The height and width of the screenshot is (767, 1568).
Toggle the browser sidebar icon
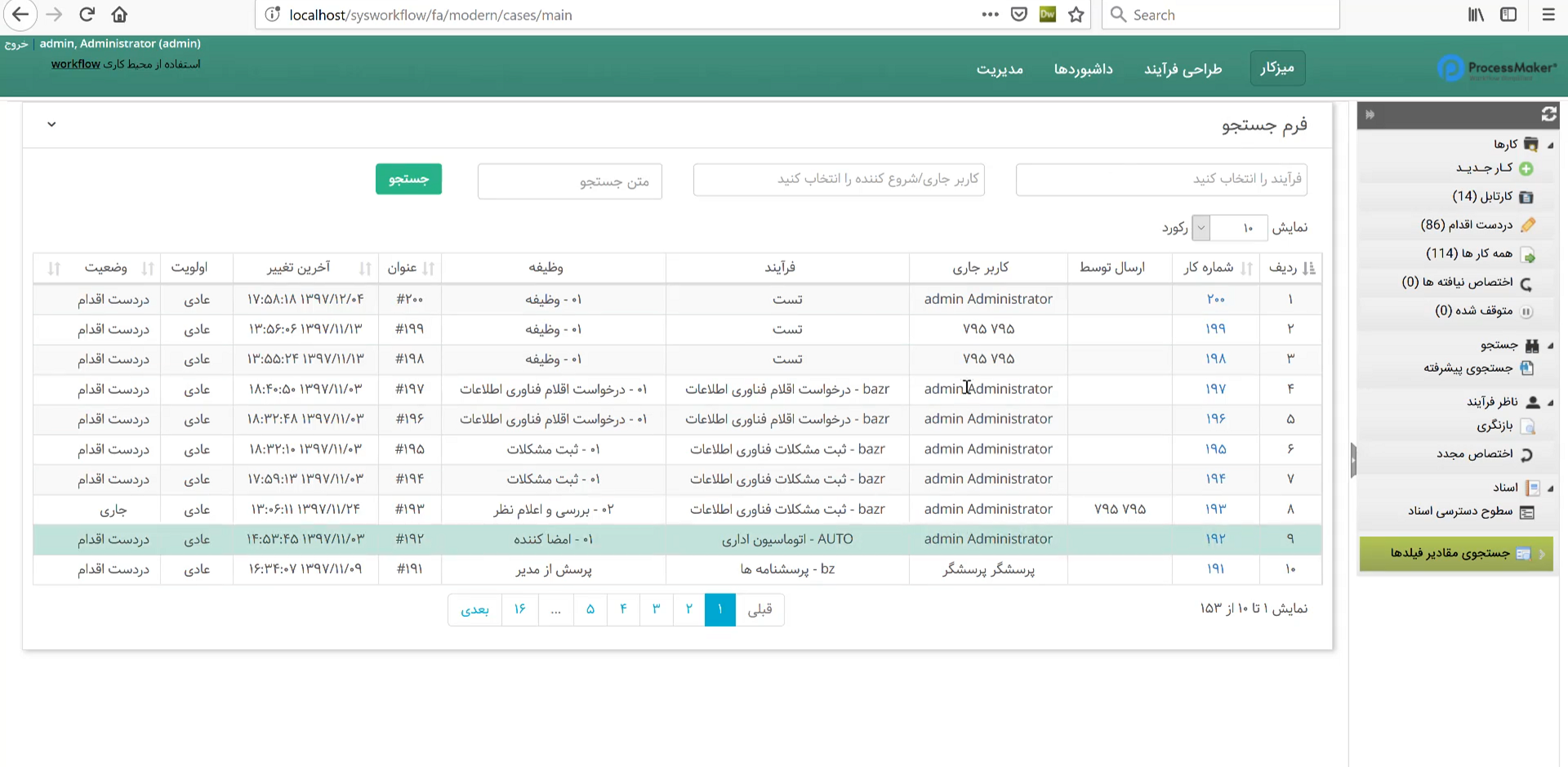point(1508,15)
